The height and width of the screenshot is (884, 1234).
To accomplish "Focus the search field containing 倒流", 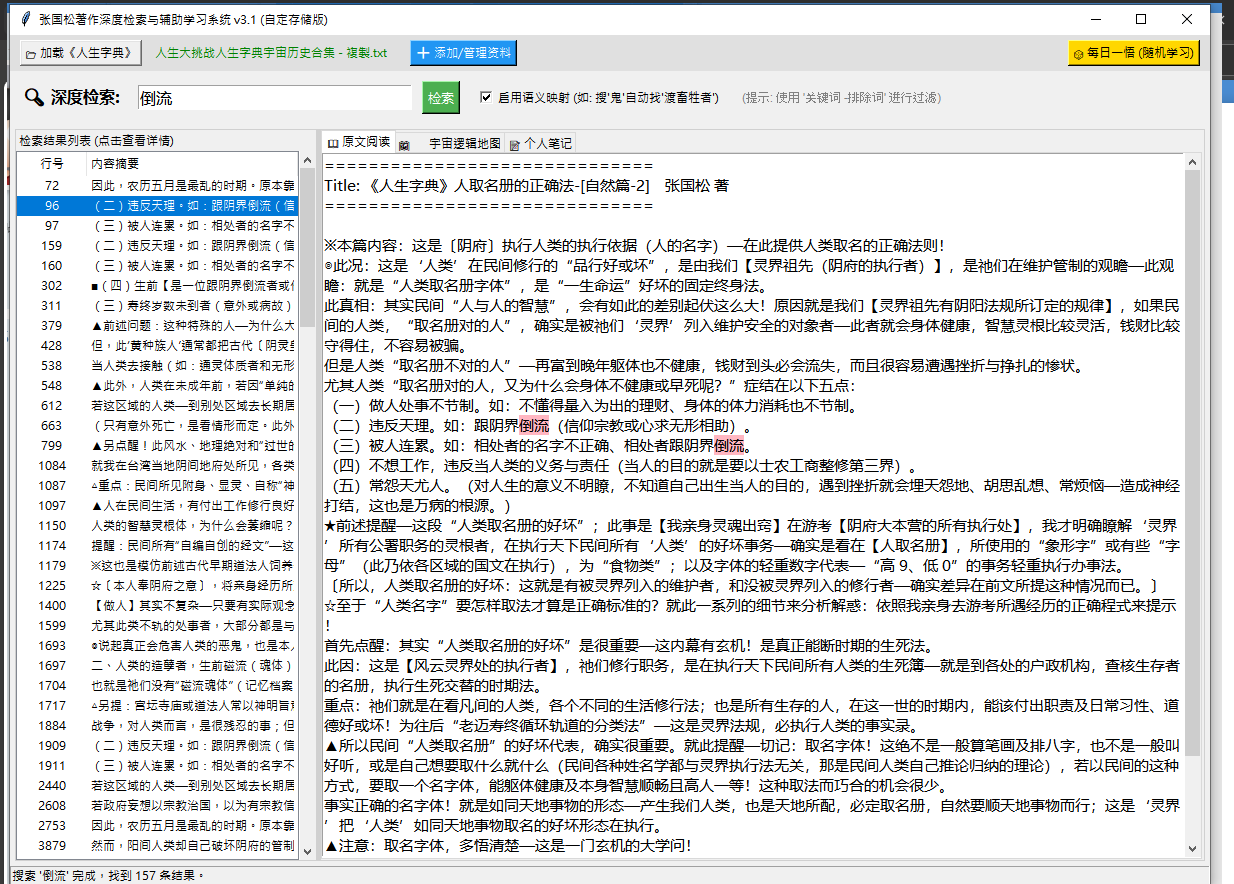I will coord(274,98).
